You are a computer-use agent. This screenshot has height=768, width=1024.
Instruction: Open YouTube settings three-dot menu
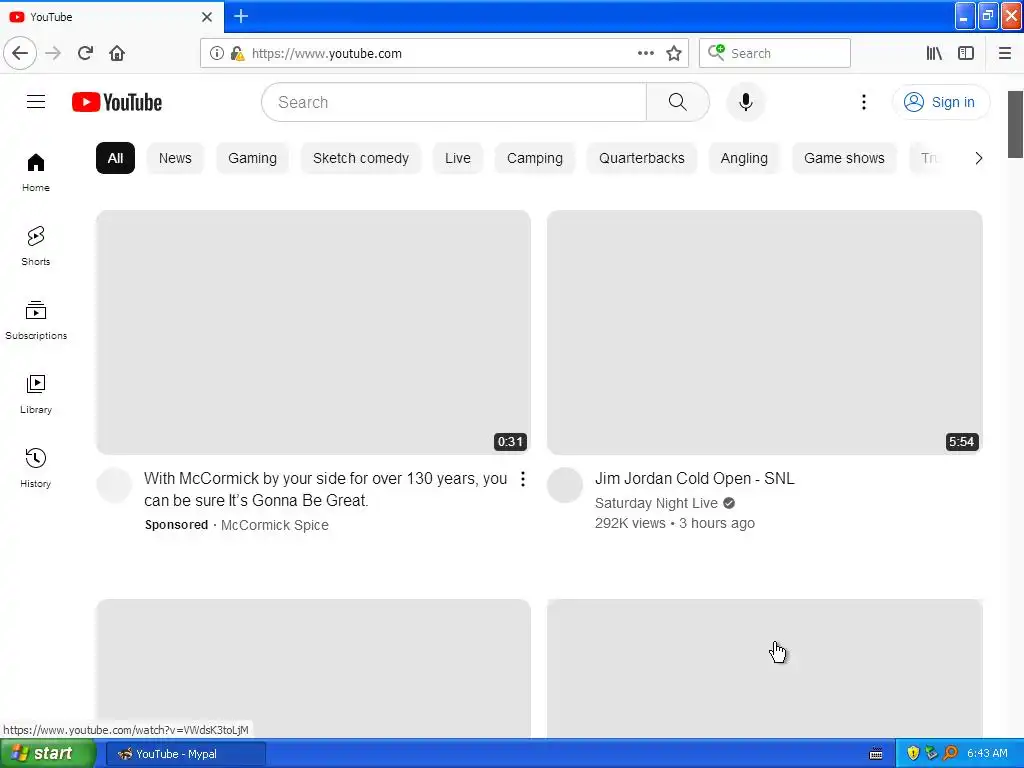point(863,102)
